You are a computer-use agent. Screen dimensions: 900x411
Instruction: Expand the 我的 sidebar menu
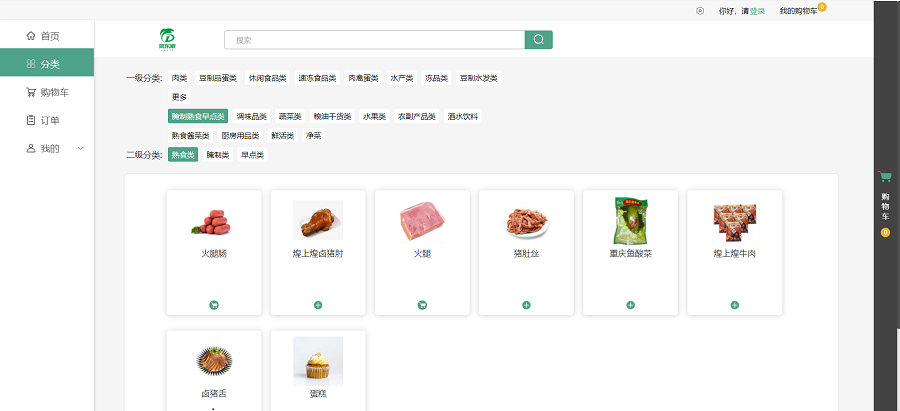[x=47, y=148]
